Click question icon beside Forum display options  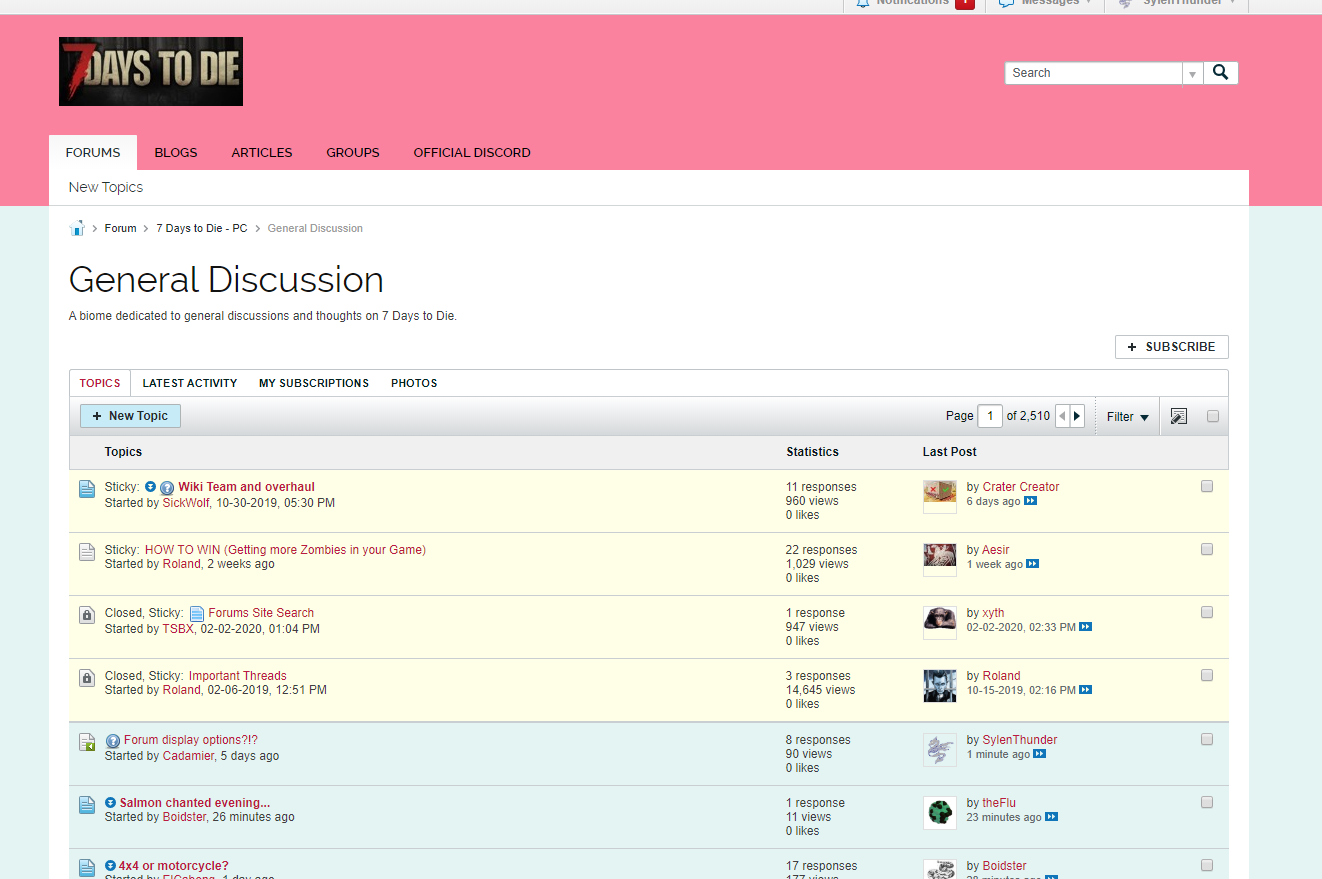click(x=113, y=741)
